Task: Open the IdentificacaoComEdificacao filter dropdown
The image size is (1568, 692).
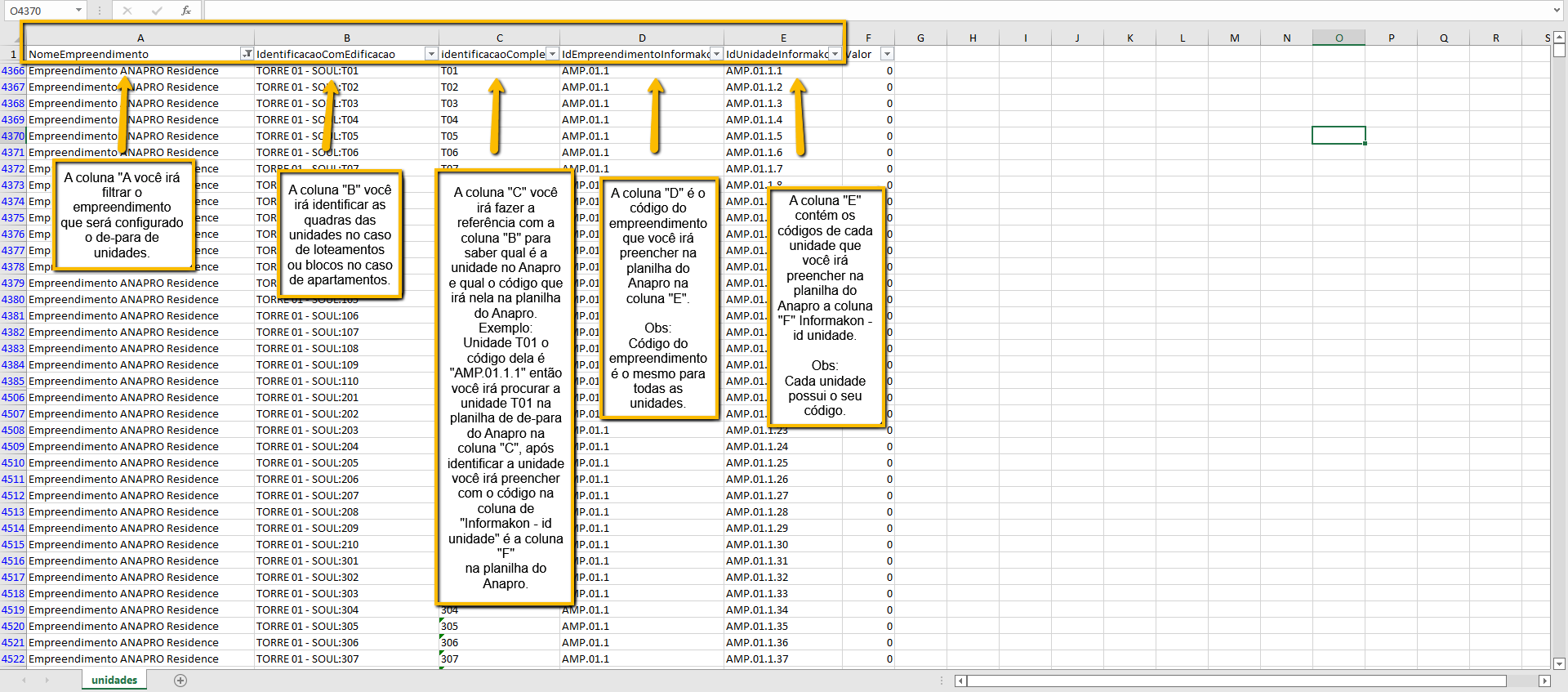Action: 431,54
